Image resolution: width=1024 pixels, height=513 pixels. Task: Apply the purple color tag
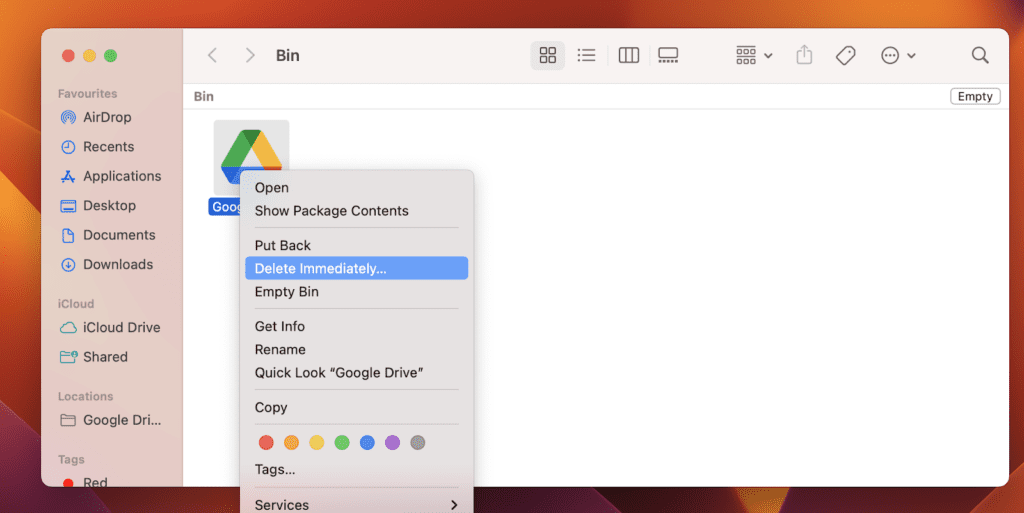(392, 442)
